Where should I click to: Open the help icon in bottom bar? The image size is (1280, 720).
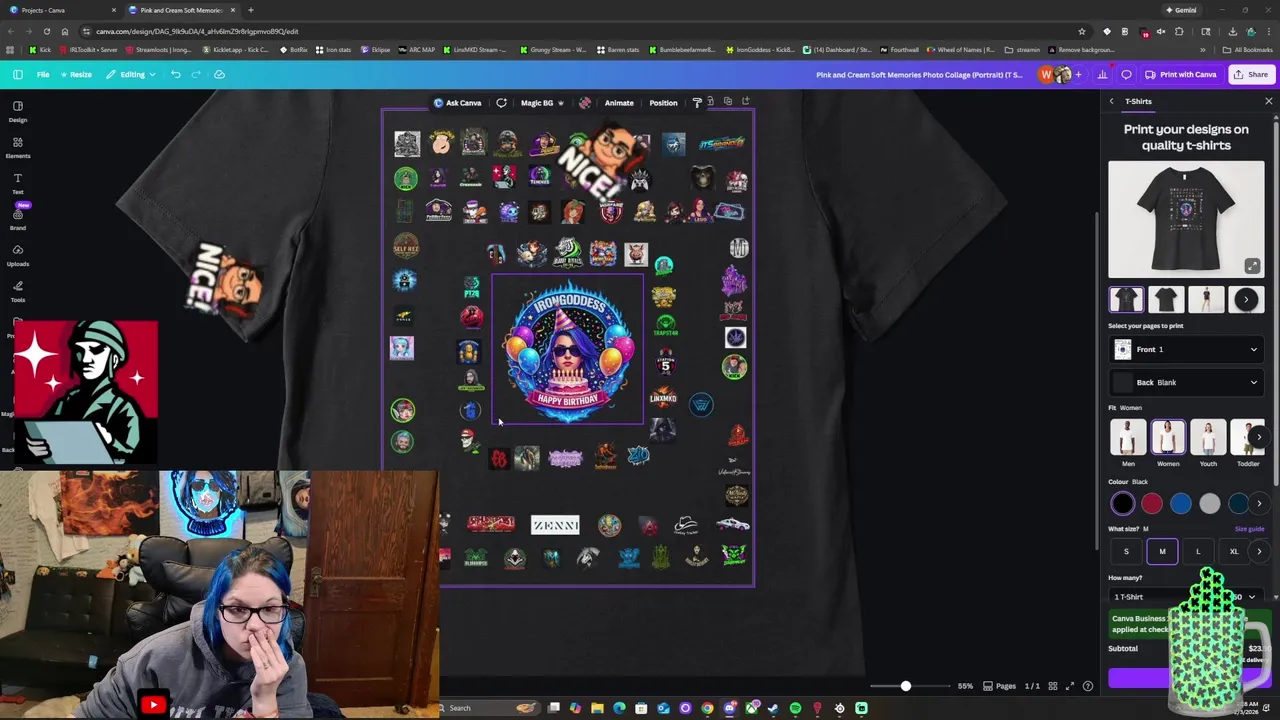pos(1088,686)
